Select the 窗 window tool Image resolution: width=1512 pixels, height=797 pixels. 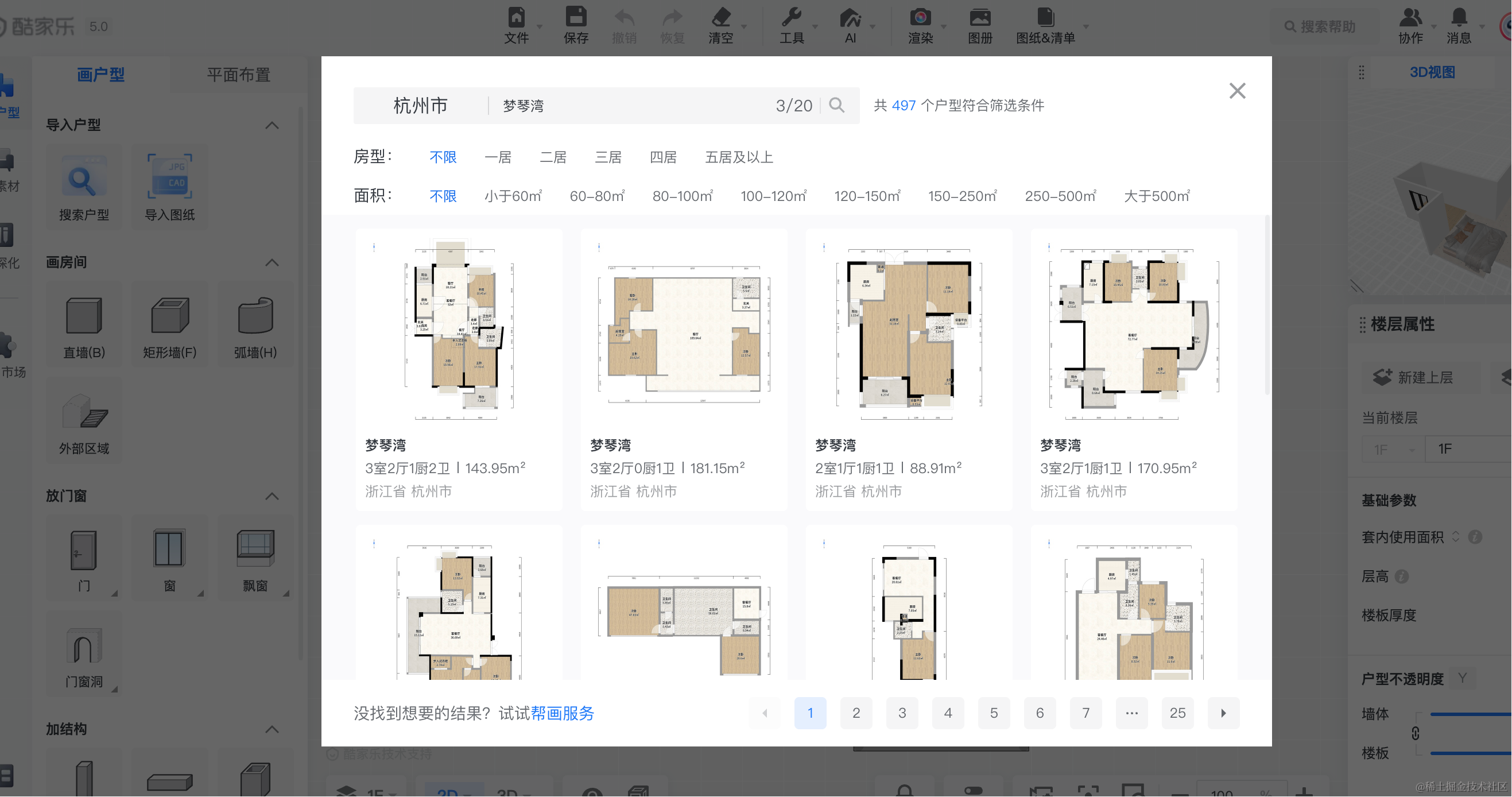(x=170, y=559)
